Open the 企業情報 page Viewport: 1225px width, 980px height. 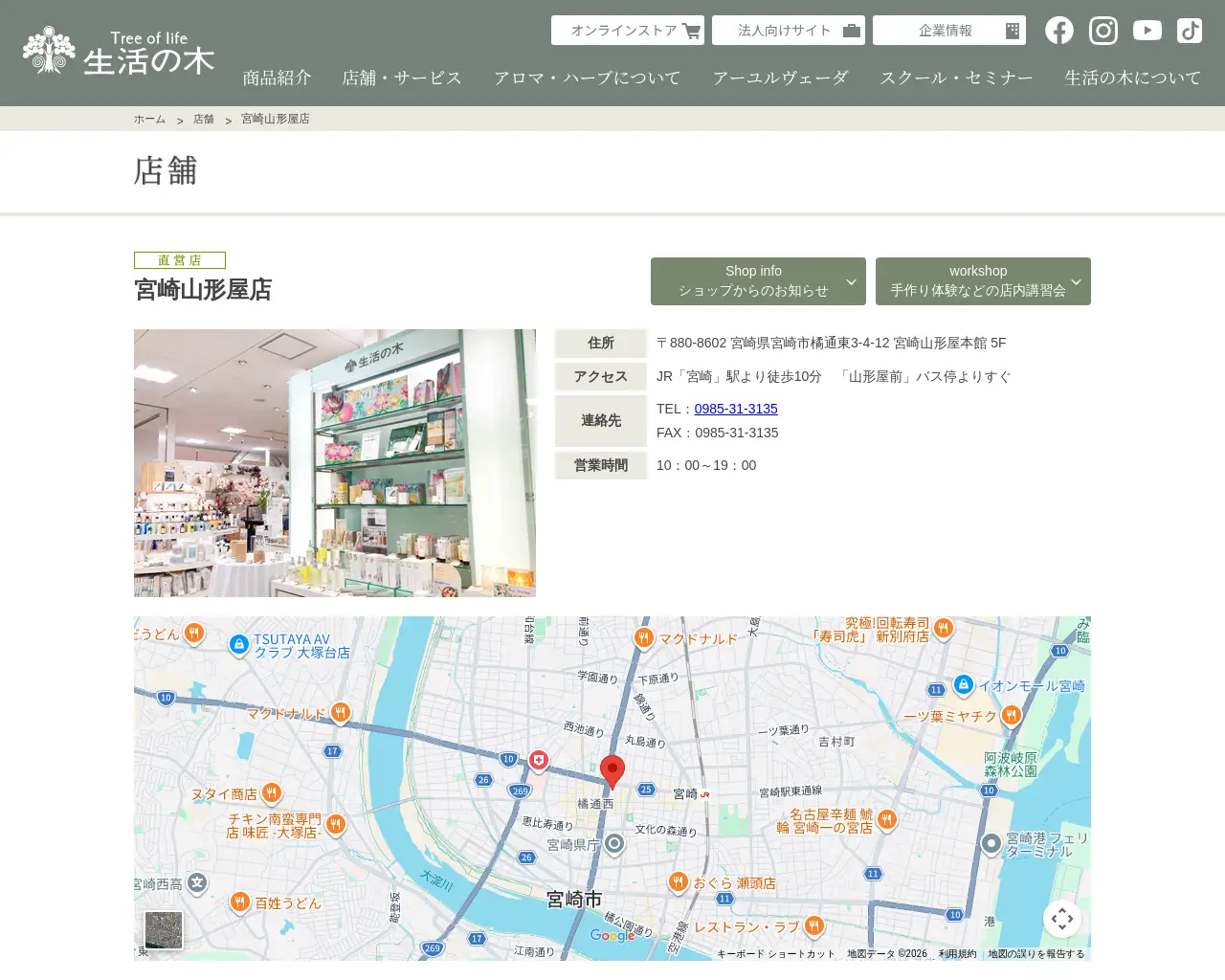click(x=949, y=31)
